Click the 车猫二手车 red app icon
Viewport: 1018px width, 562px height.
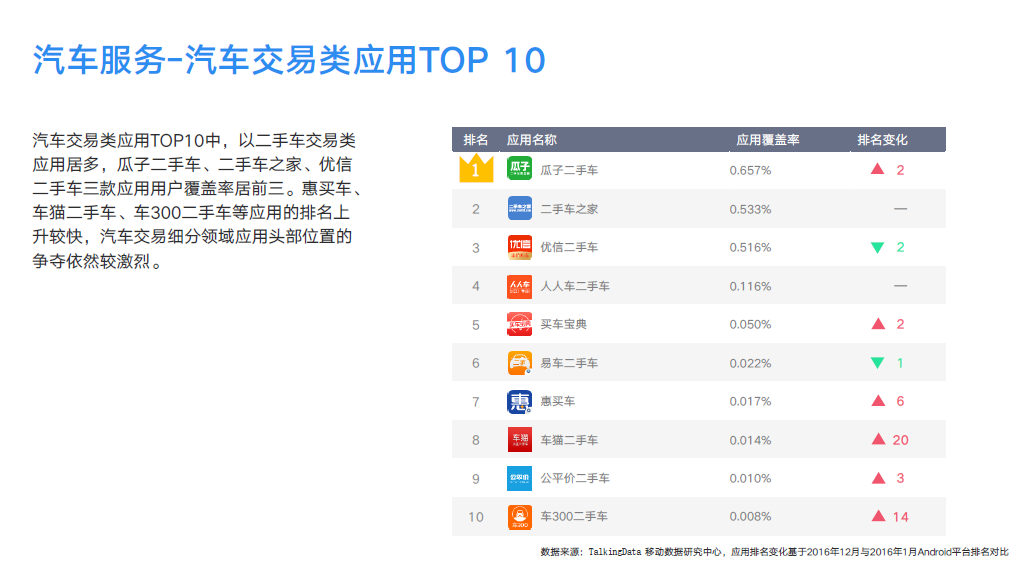519,439
